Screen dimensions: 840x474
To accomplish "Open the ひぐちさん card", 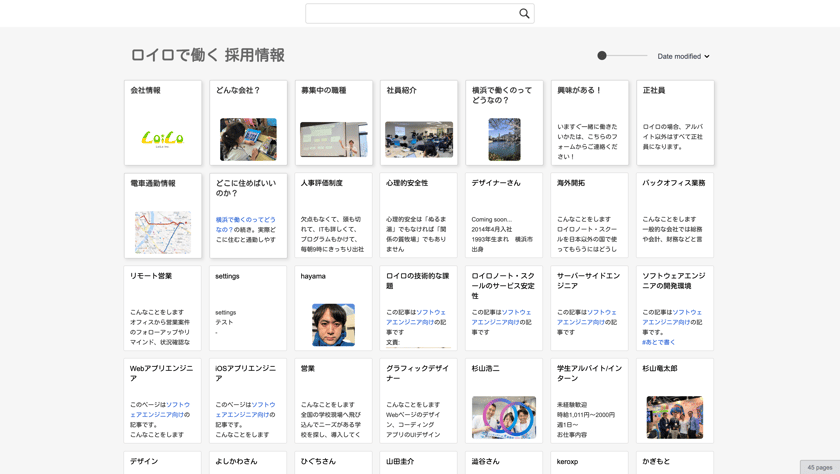I will [x=334, y=463].
